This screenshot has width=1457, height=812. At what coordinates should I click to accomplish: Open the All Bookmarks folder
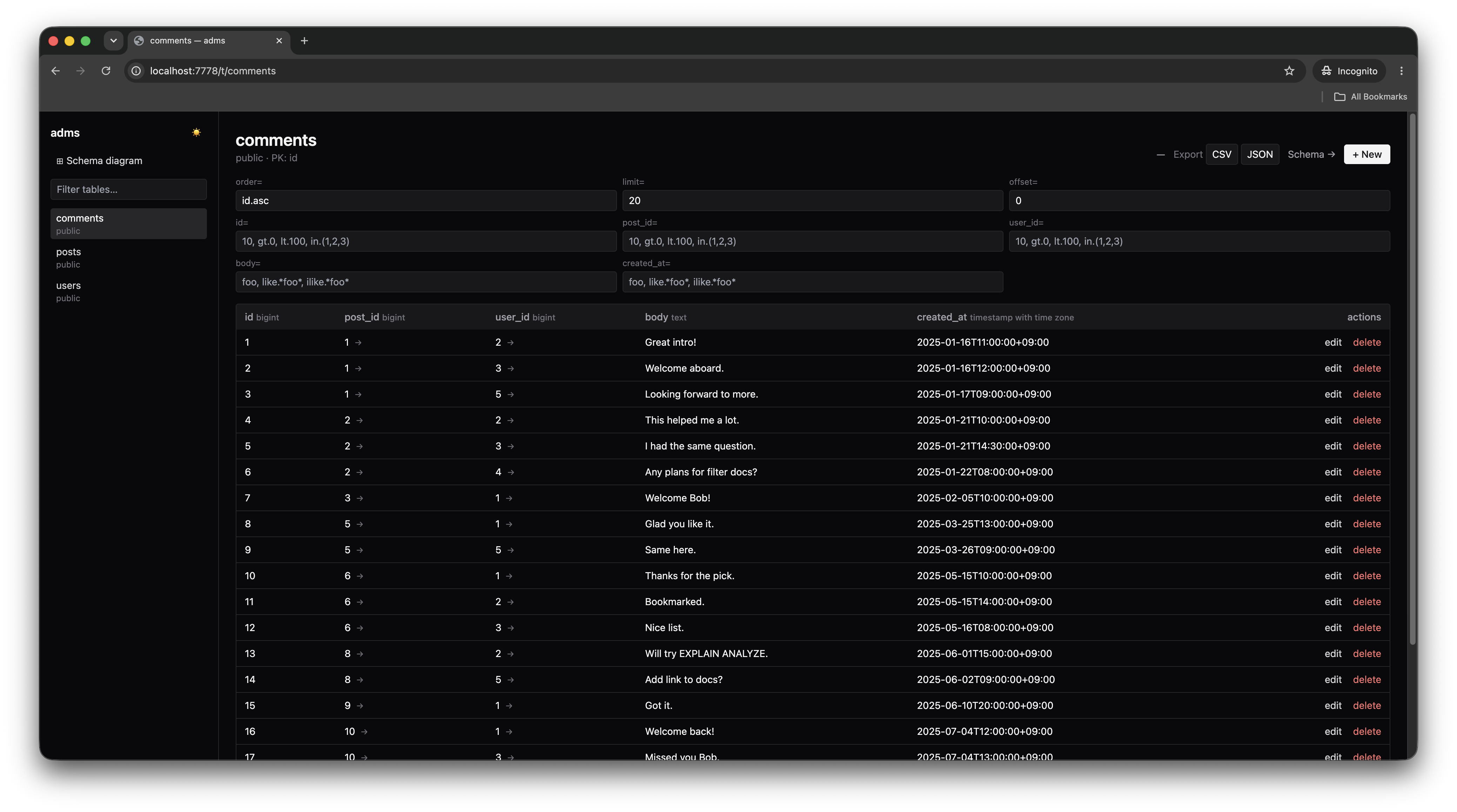tap(1370, 97)
